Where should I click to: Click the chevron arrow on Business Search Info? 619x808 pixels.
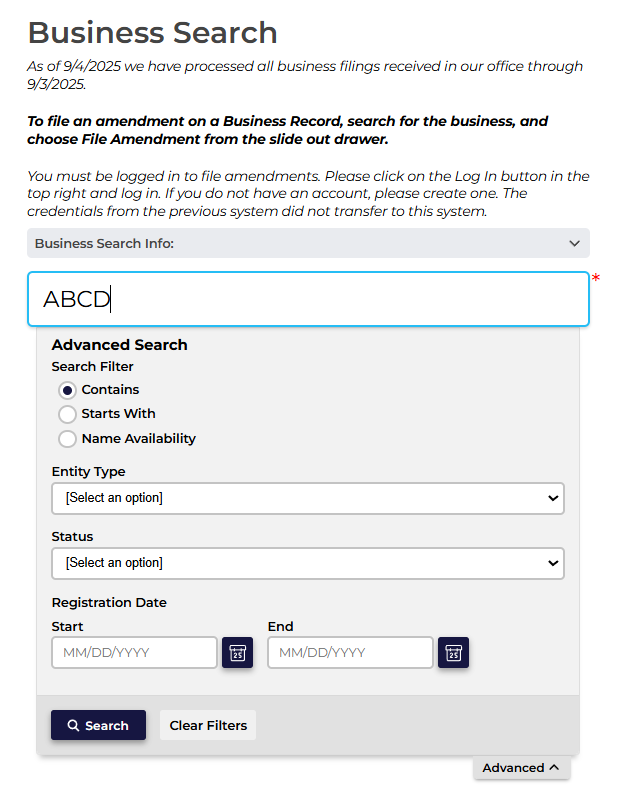point(574,243)
